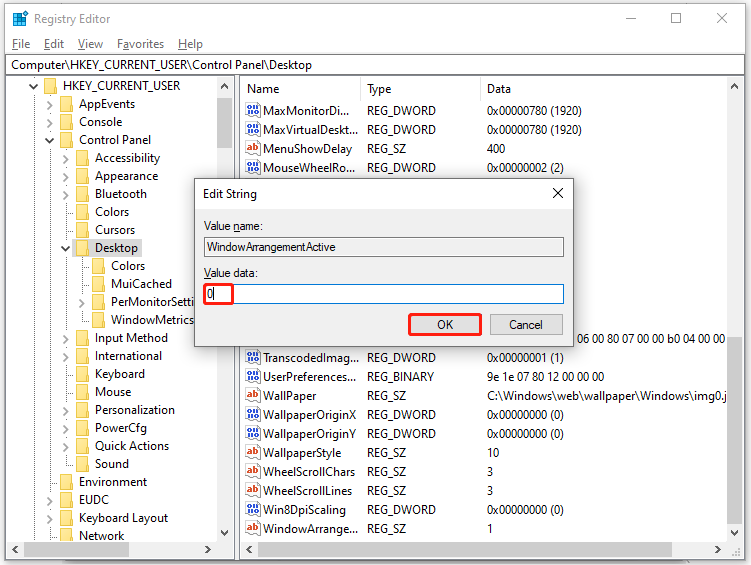Close the Edit String dialog
The height and width of the screenshot is (565, 751).
558,193
